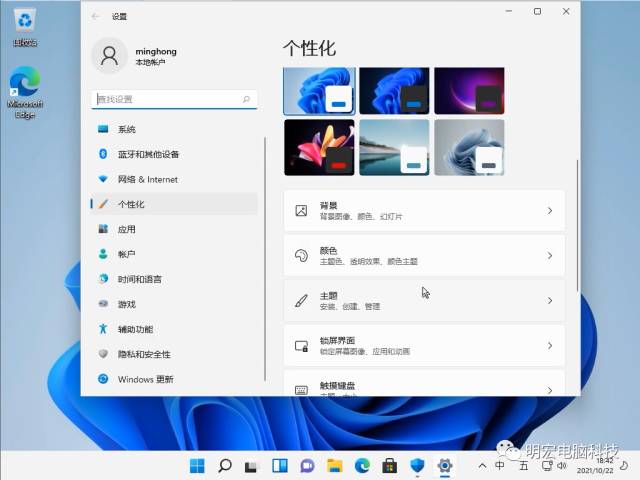The image size is (640, 480).
Task: Select the lake landscape theme
Action: pos(394,147)
